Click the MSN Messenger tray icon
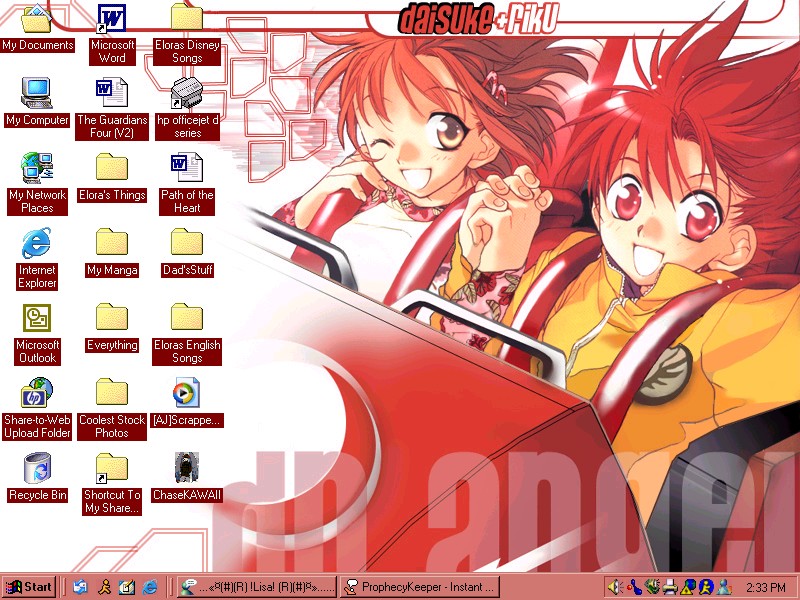 click(x=723, y=587)
